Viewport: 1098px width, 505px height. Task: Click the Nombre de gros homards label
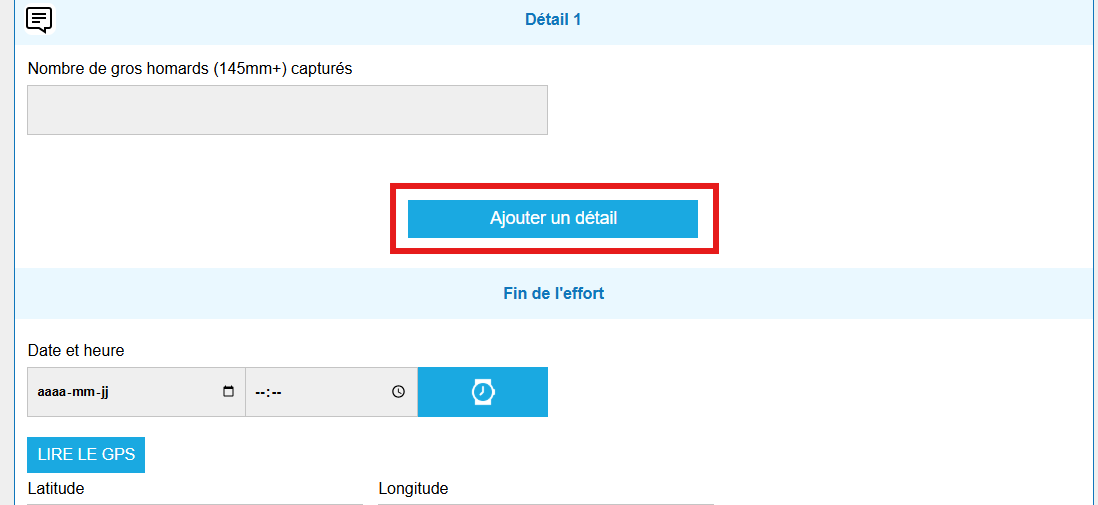pos(190,69)
